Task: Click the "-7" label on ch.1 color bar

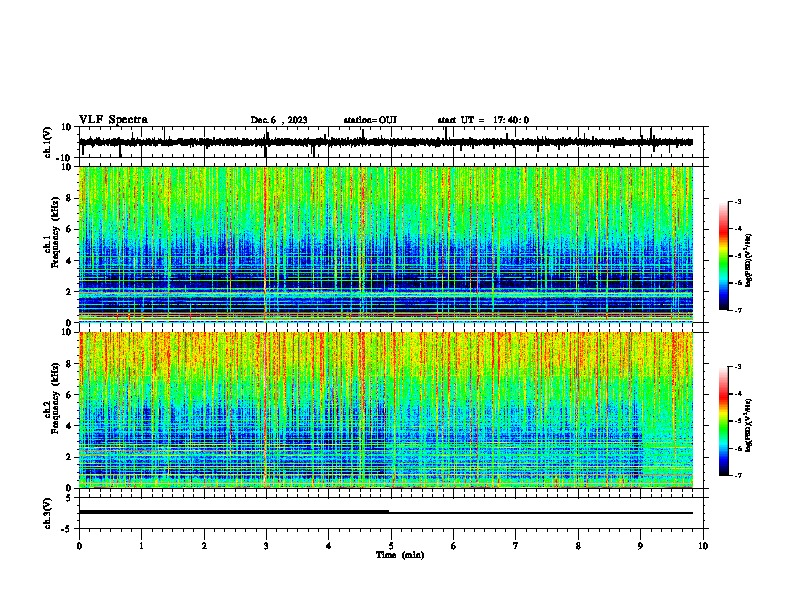Action: click(737, 311)
